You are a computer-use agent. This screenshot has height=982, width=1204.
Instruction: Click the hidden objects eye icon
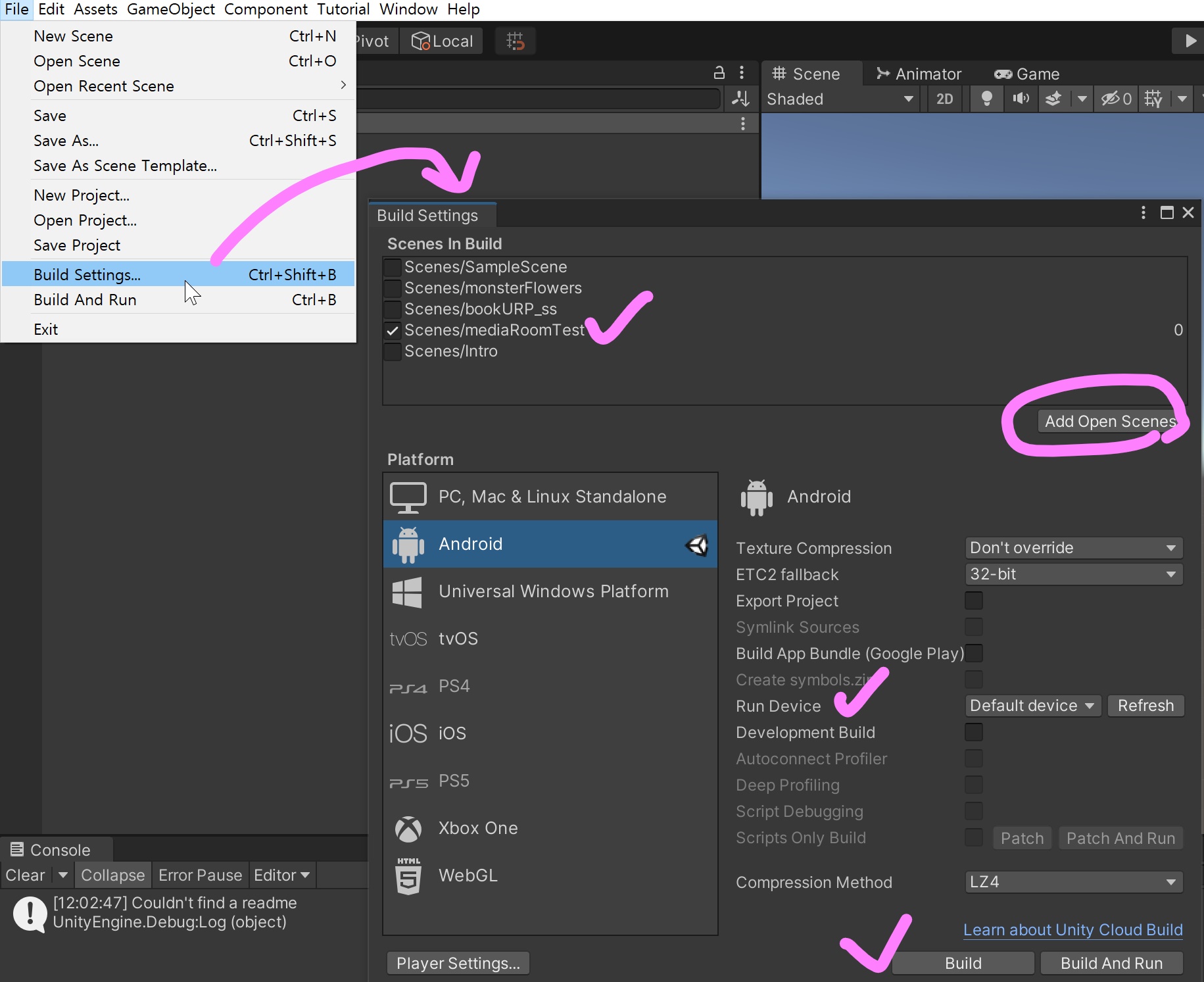point(1117,99)
